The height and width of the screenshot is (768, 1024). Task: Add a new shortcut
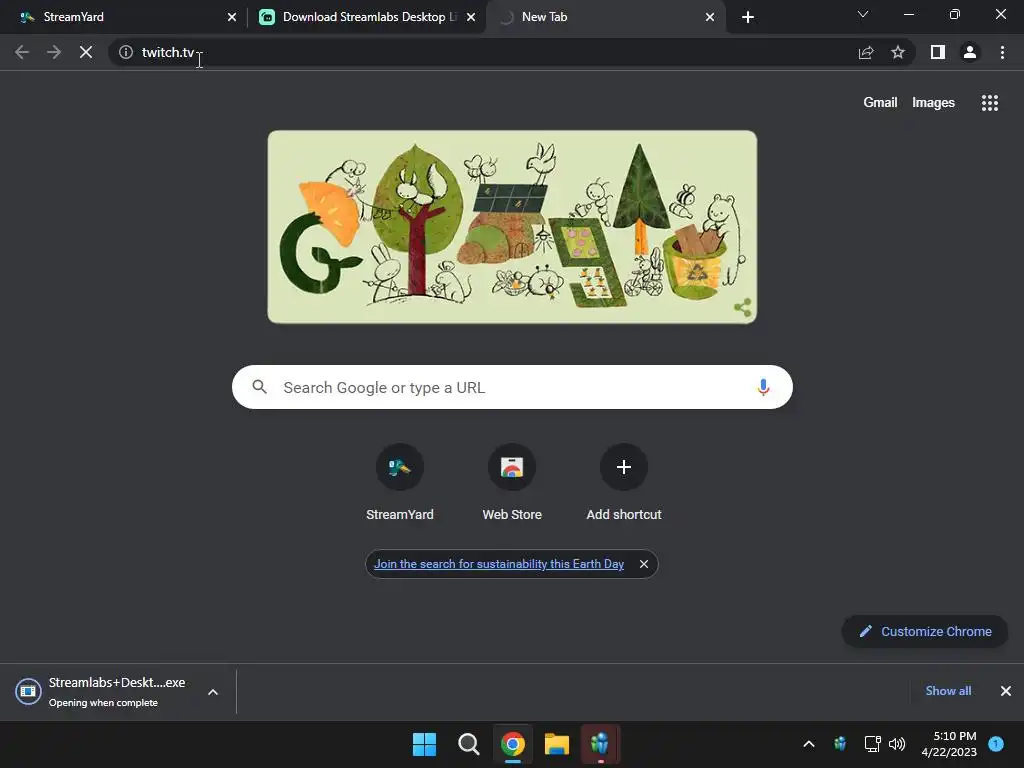pos(624,482)
